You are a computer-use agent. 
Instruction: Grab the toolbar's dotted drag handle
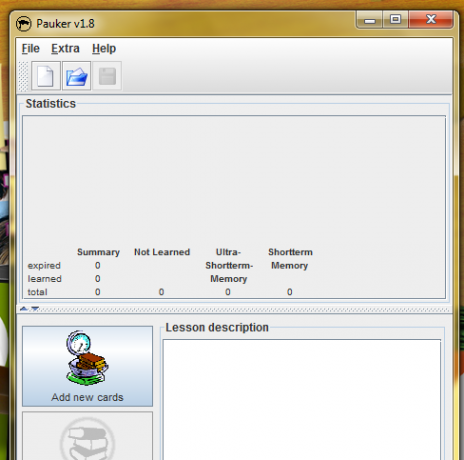click(24, 76)
